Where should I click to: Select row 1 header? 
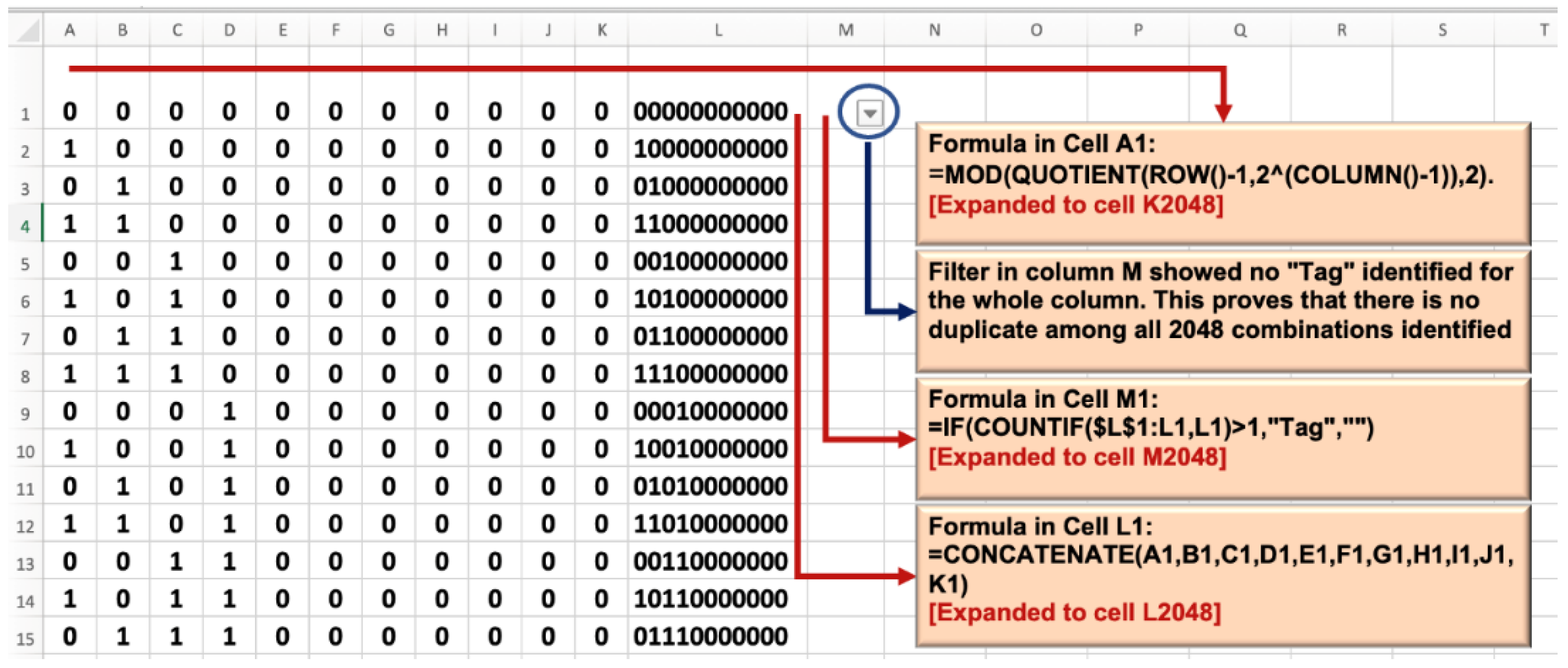[x=25, y=114]
